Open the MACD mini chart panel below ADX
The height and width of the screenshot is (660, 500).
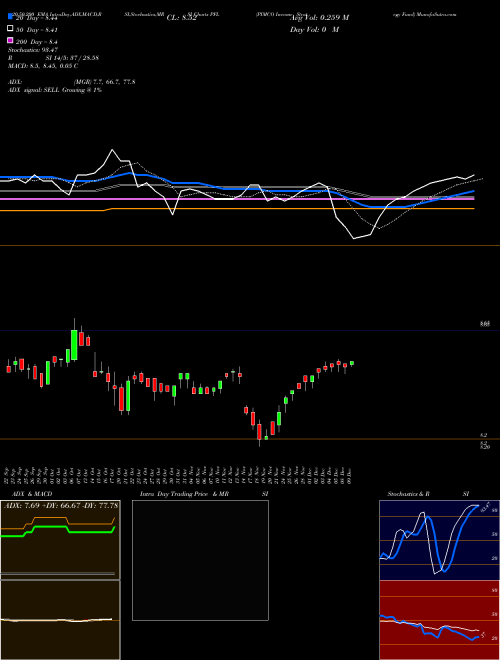tap(60, 620)
